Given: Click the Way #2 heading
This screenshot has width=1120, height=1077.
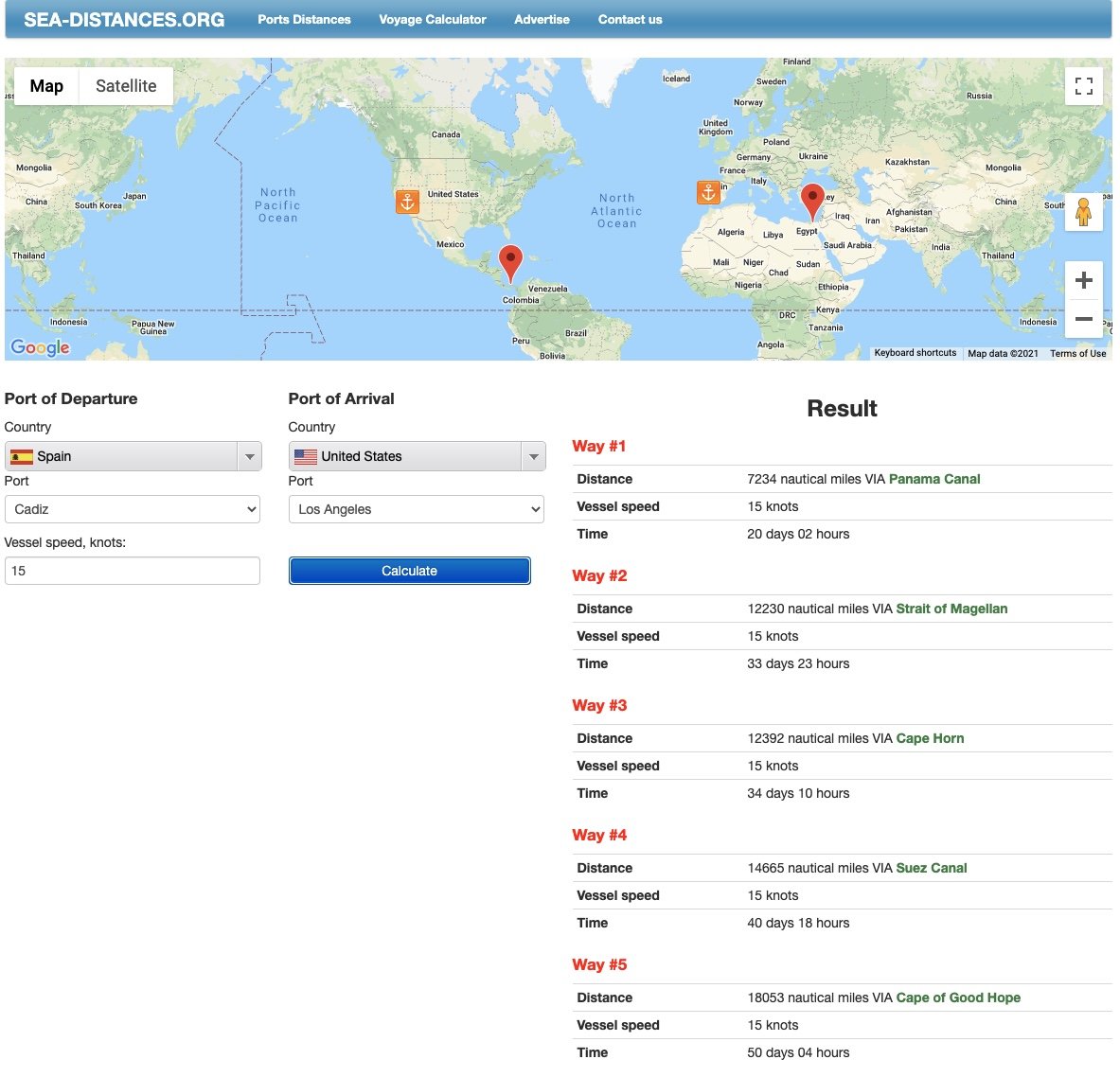Looking at the screenshot, I should pyautogui.click(x=599, y=575).
